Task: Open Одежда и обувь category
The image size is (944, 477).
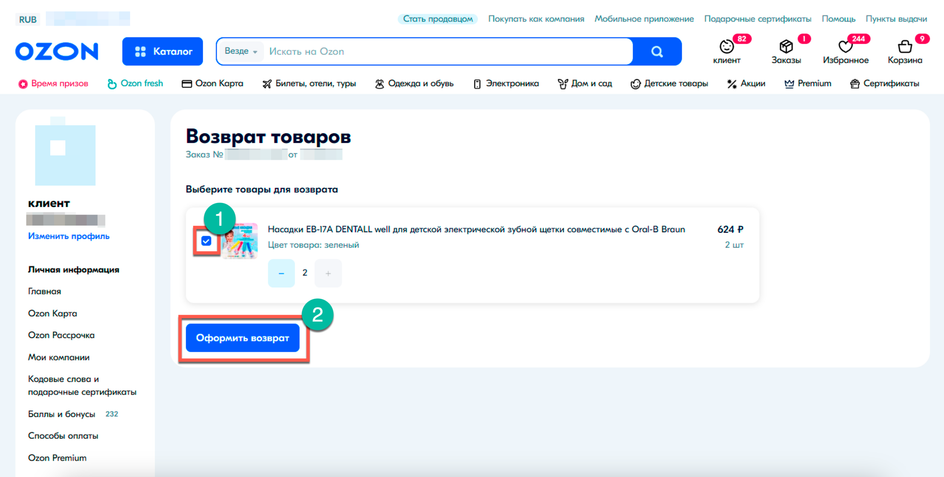Action: [414, 84]
